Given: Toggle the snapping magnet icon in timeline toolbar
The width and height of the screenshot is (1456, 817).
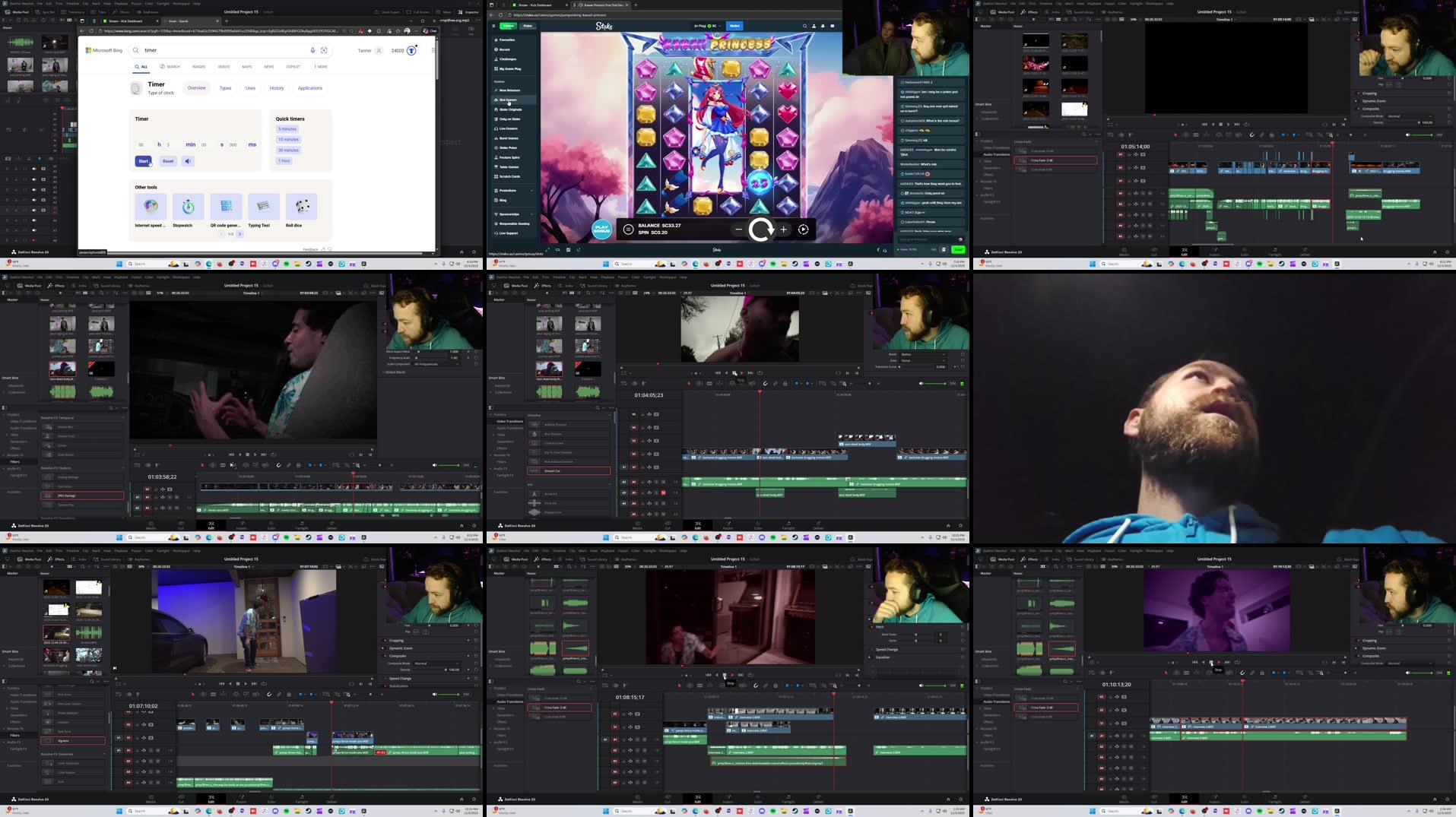Looking at the screenshot, I should click(279, 465).
